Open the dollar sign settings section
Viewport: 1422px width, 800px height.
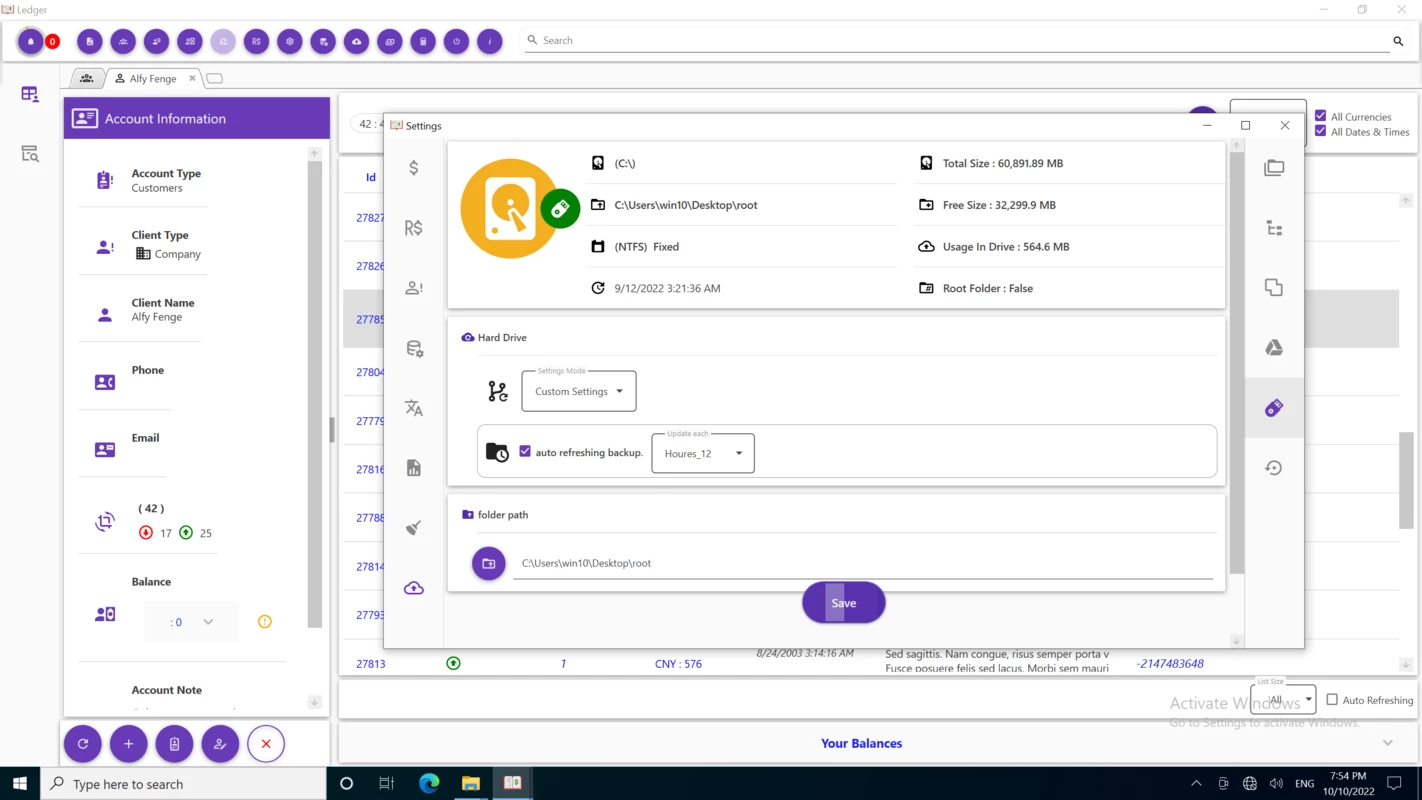pos(414,168)
